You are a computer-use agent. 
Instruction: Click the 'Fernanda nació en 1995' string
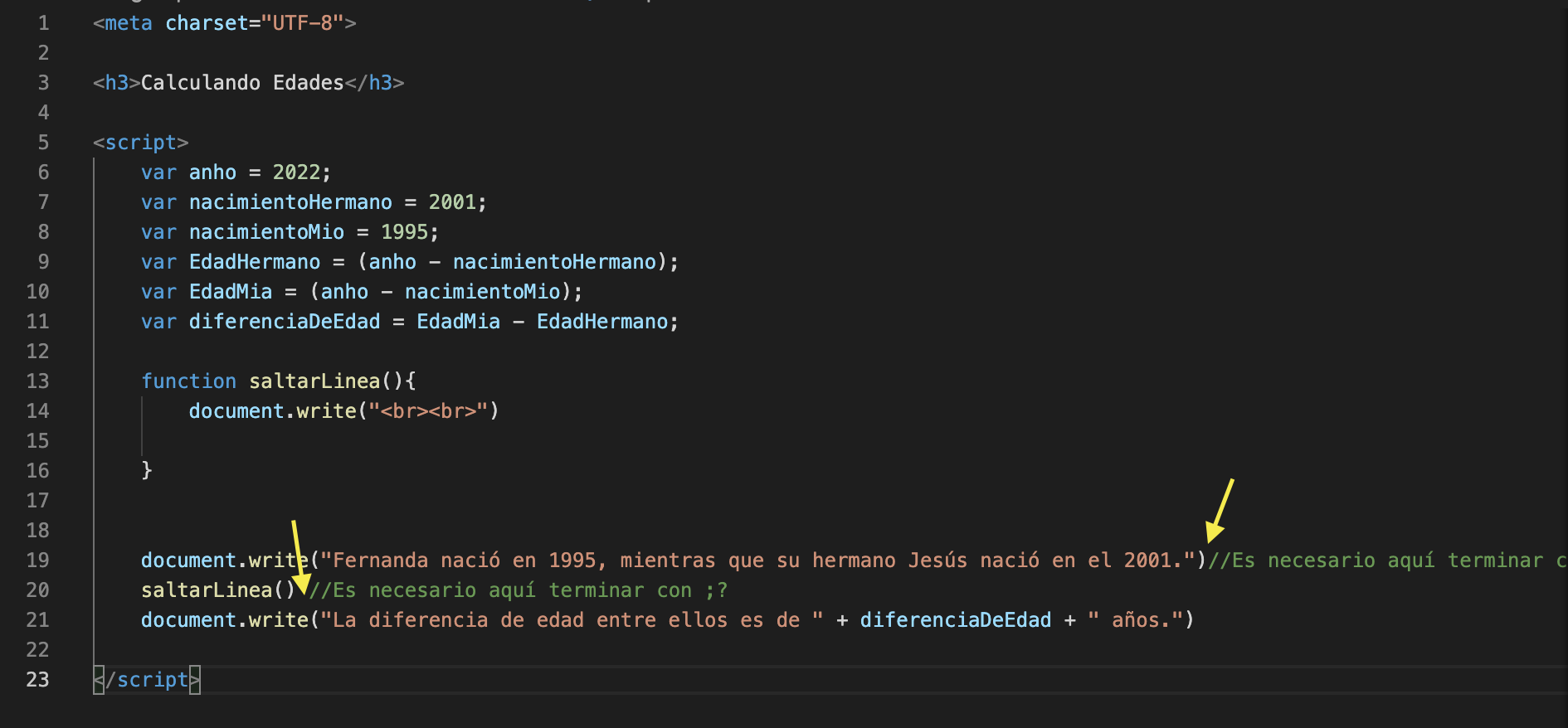(758, 561)
